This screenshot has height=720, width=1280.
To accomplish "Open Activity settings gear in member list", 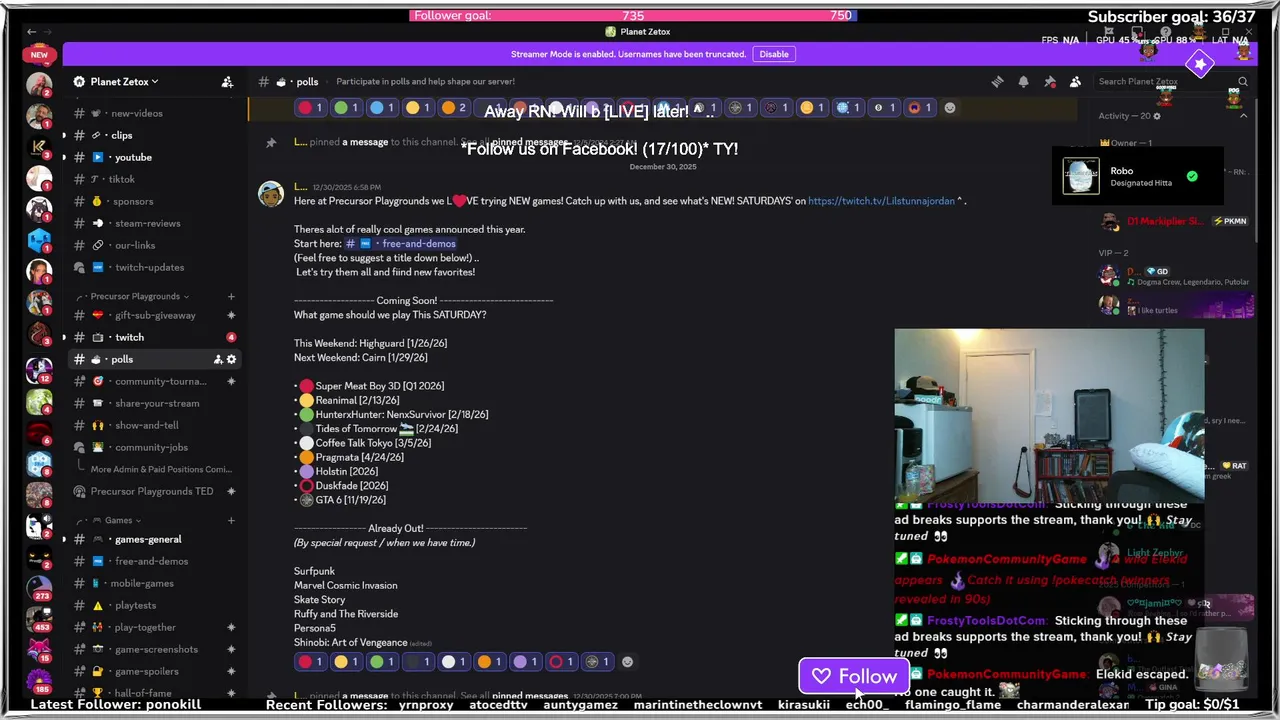I will (x=1157, y=116).
